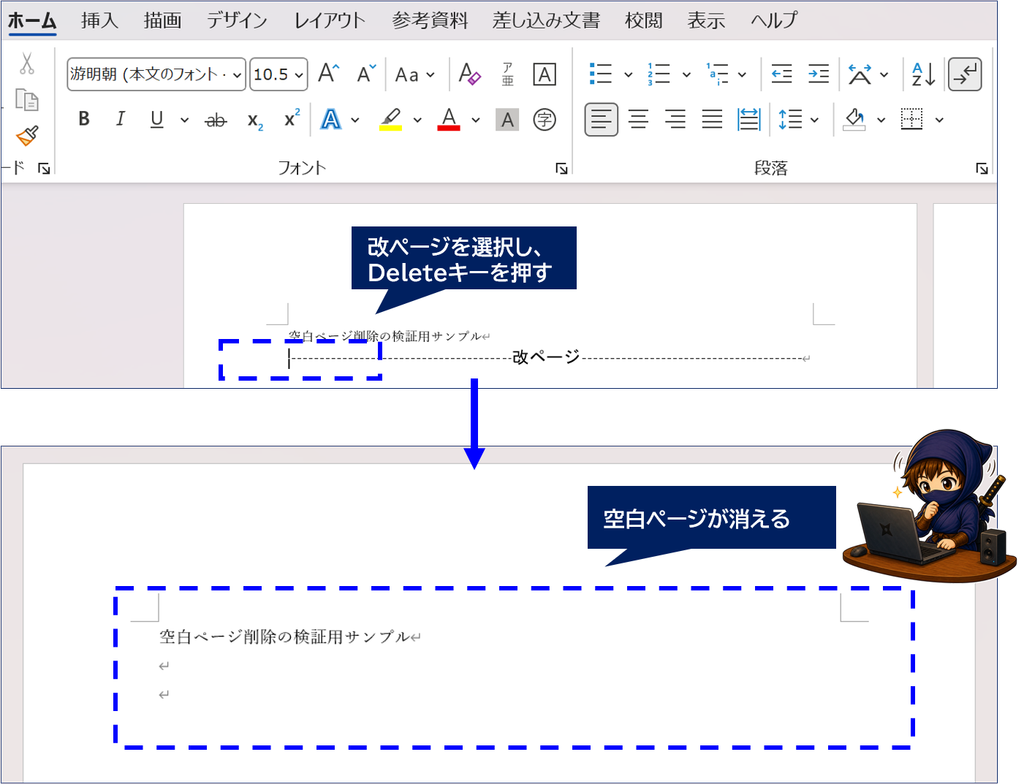
Task: Expand numbering style dropdown arrow
Action: 686,74
